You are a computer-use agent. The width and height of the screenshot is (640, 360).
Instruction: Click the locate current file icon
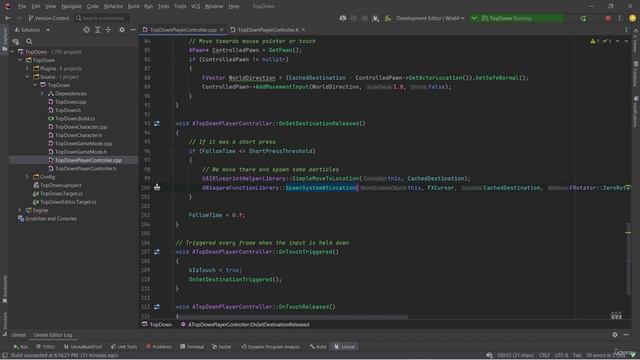coord(87,30)
